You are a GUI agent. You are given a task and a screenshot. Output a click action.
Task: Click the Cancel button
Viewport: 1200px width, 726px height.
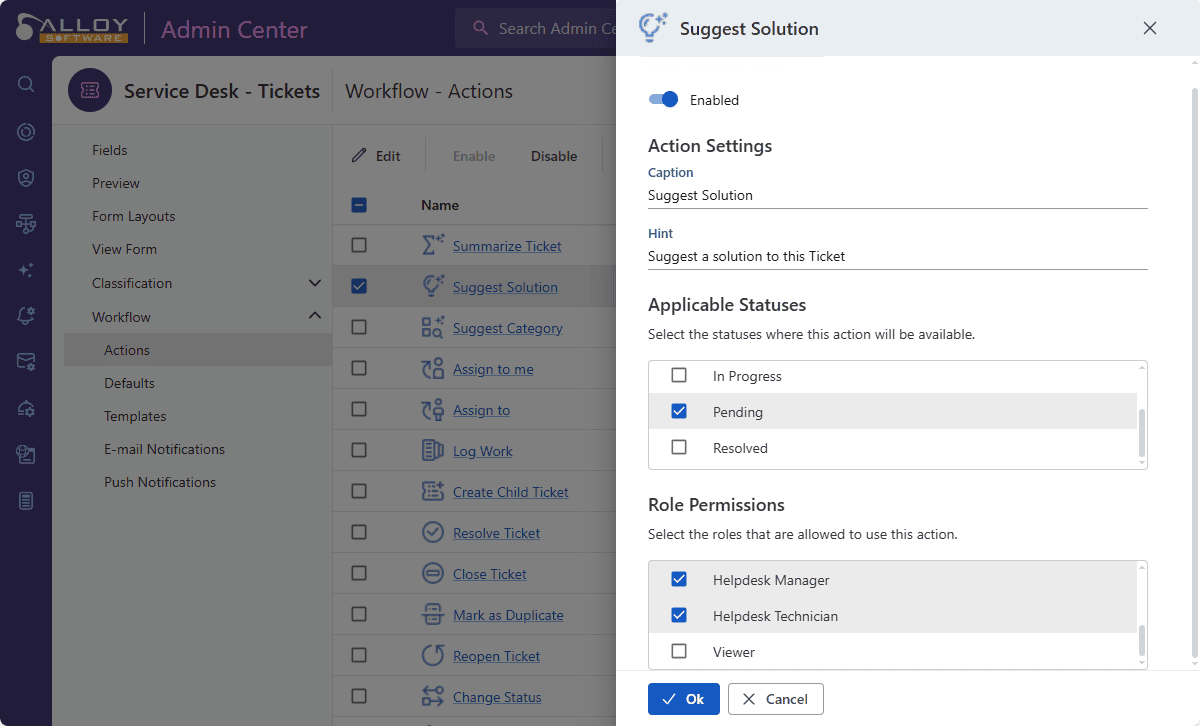click(x=775, y=699)
